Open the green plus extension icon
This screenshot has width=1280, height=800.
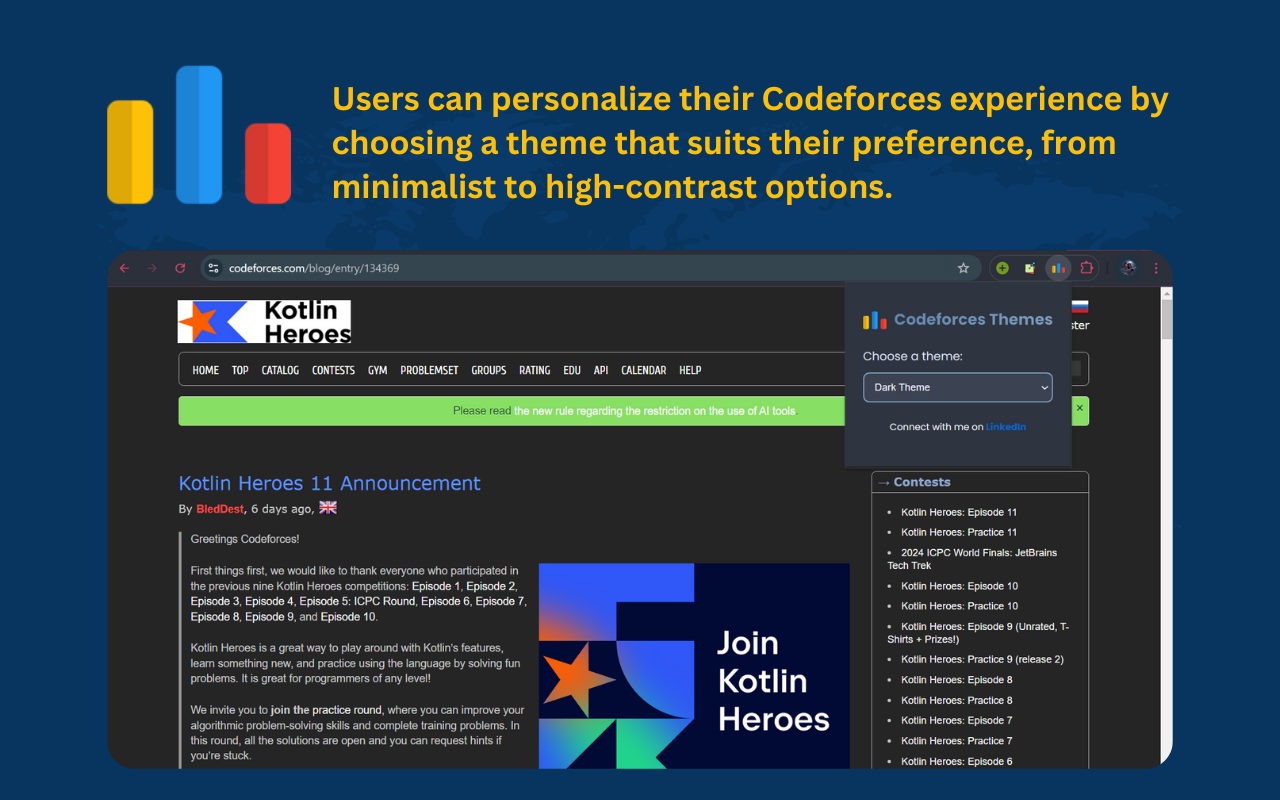(1002, 268)
